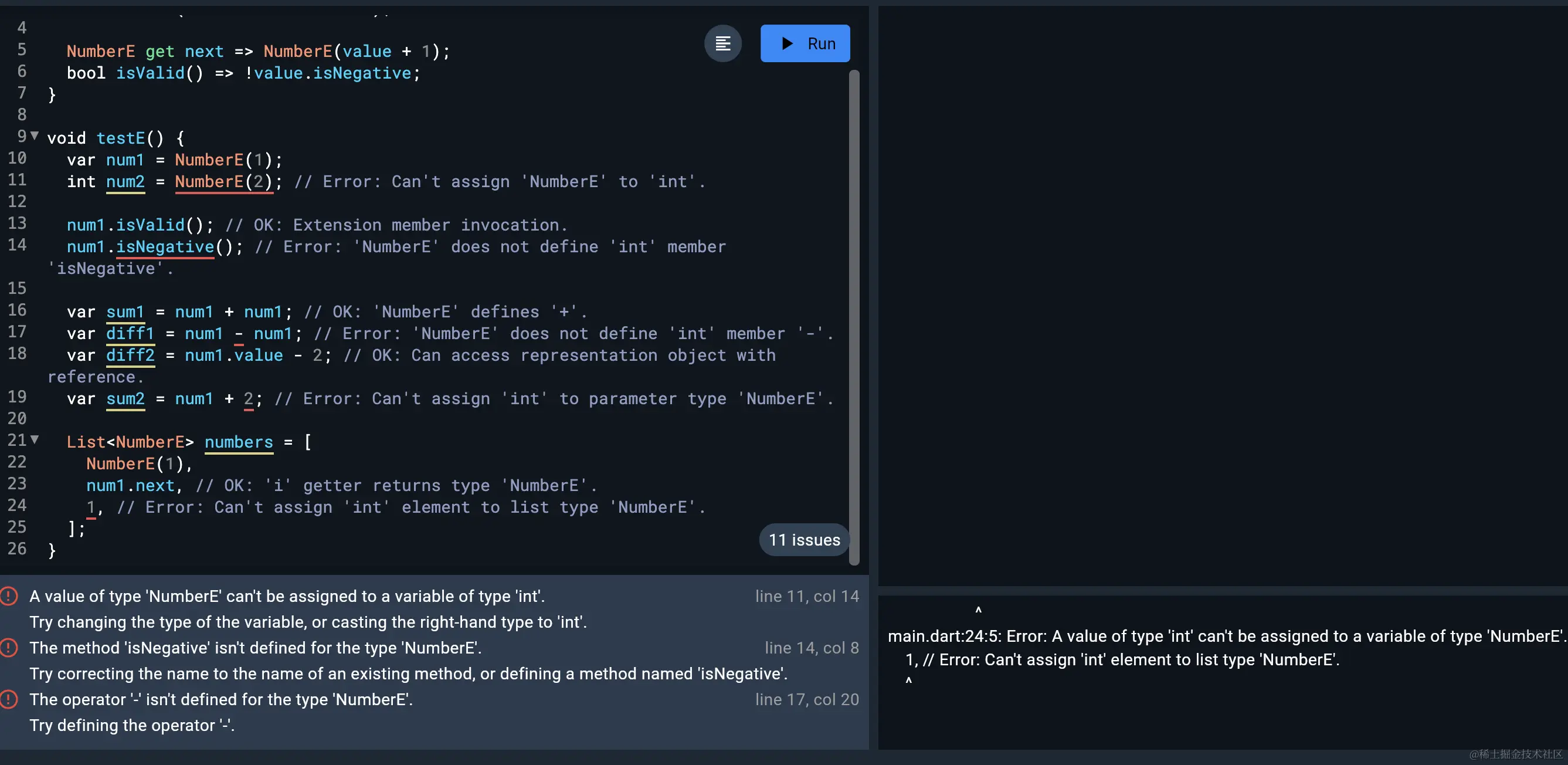Open the 11 issues badge
This screenshot has width=1568, height=765.
tap(803, 540)
